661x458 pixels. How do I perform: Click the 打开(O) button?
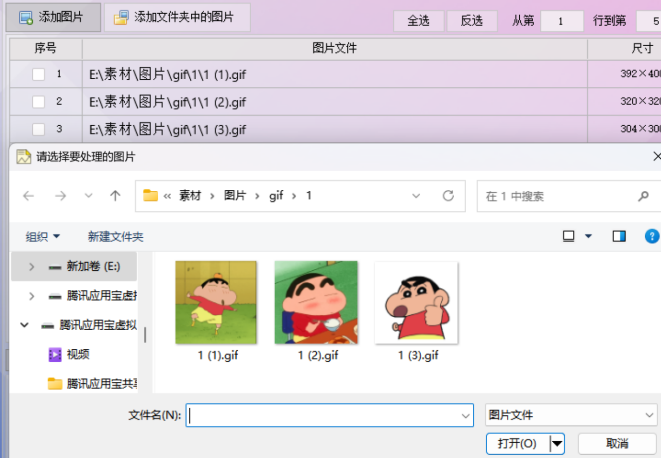(518, 444)
